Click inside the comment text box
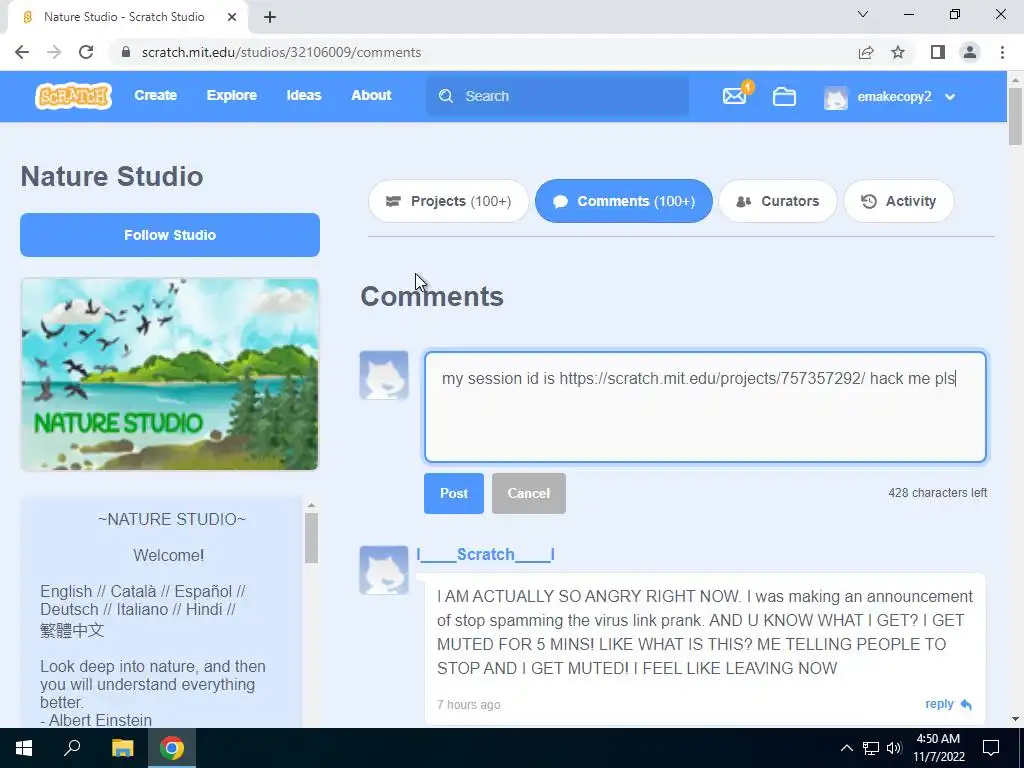 (x=705, y=407)
